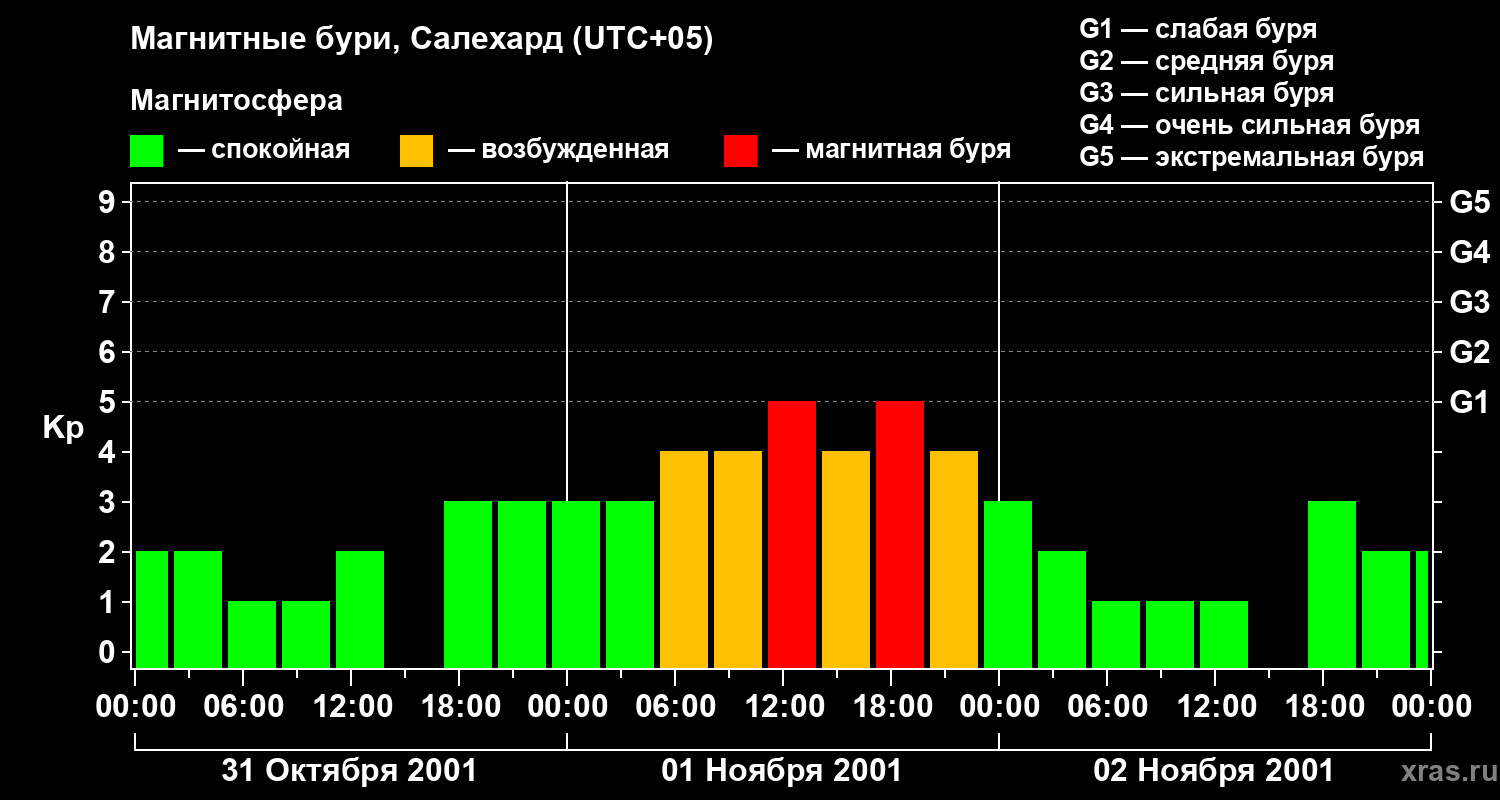Click the red 'магнитная буря' legend swatch
The width and height of the screenshot is (1500, 800).
click(741, 151)
